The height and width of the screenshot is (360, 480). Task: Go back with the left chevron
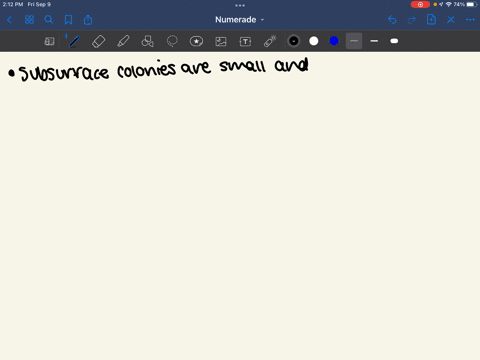[9, 20]
